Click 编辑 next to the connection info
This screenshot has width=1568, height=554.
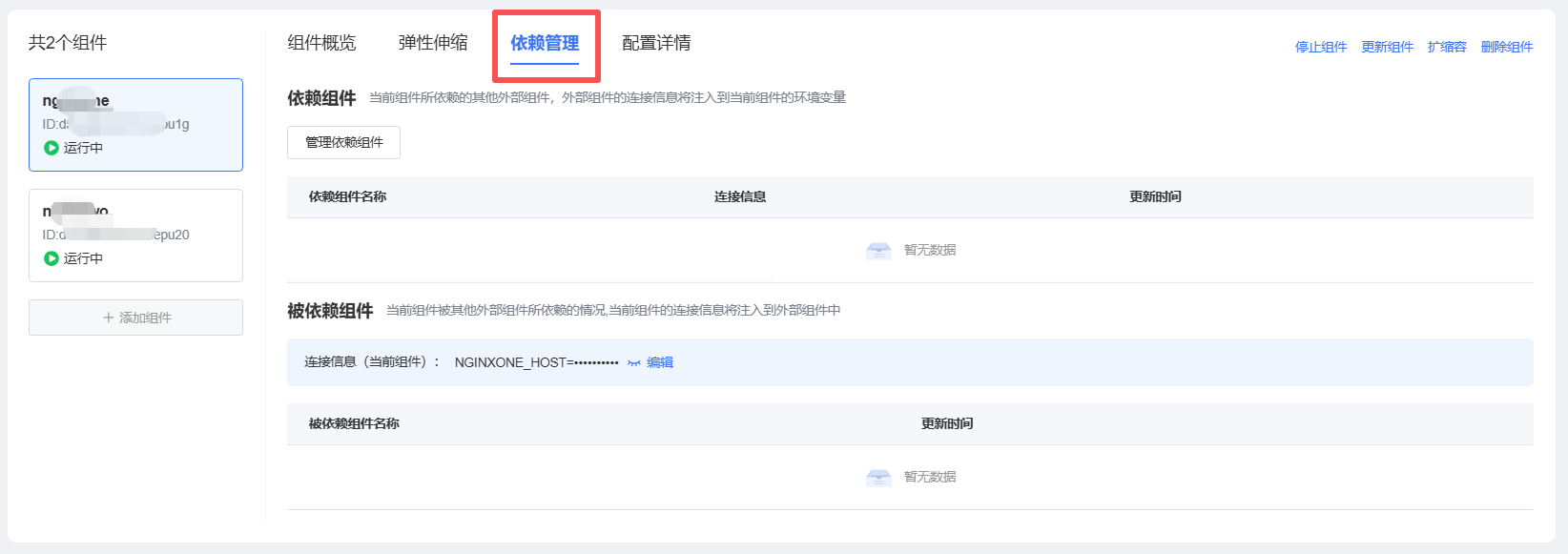tap(660, 362)
